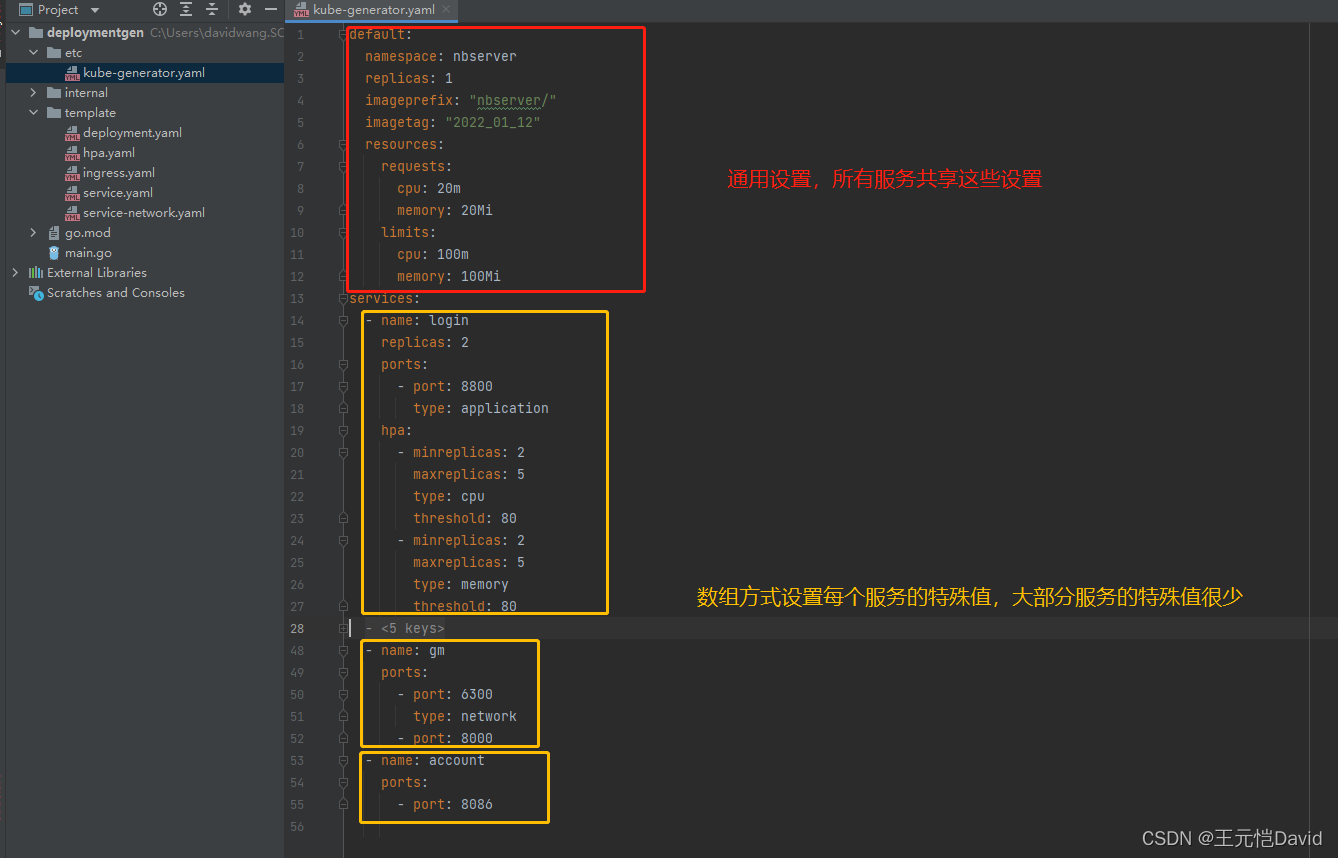The width and height of the screenshot is (1338, 858).
Task: Click line number 56 in the gutter
Action: (297, 827)
